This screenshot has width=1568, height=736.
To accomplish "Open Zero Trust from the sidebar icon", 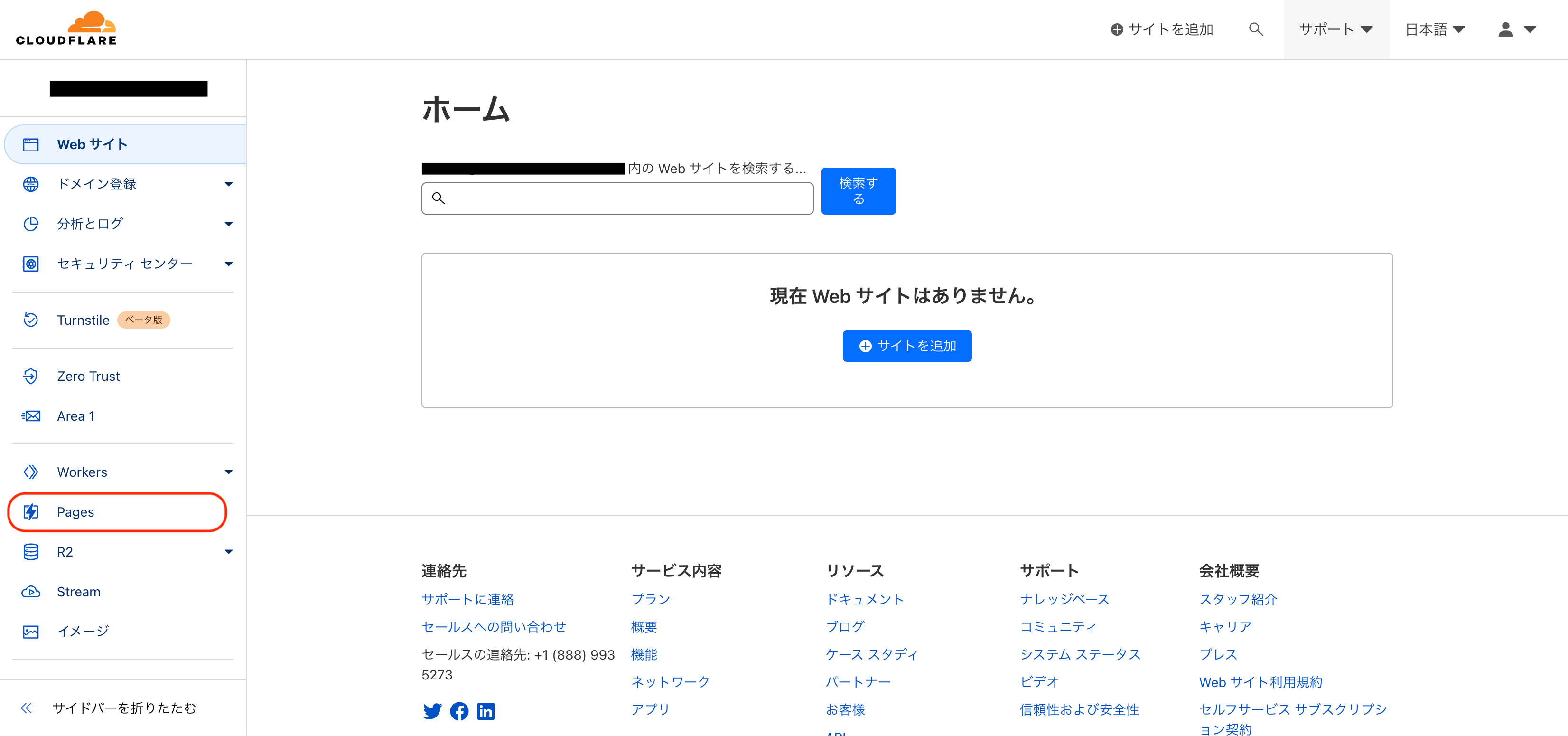I will 31,376.
